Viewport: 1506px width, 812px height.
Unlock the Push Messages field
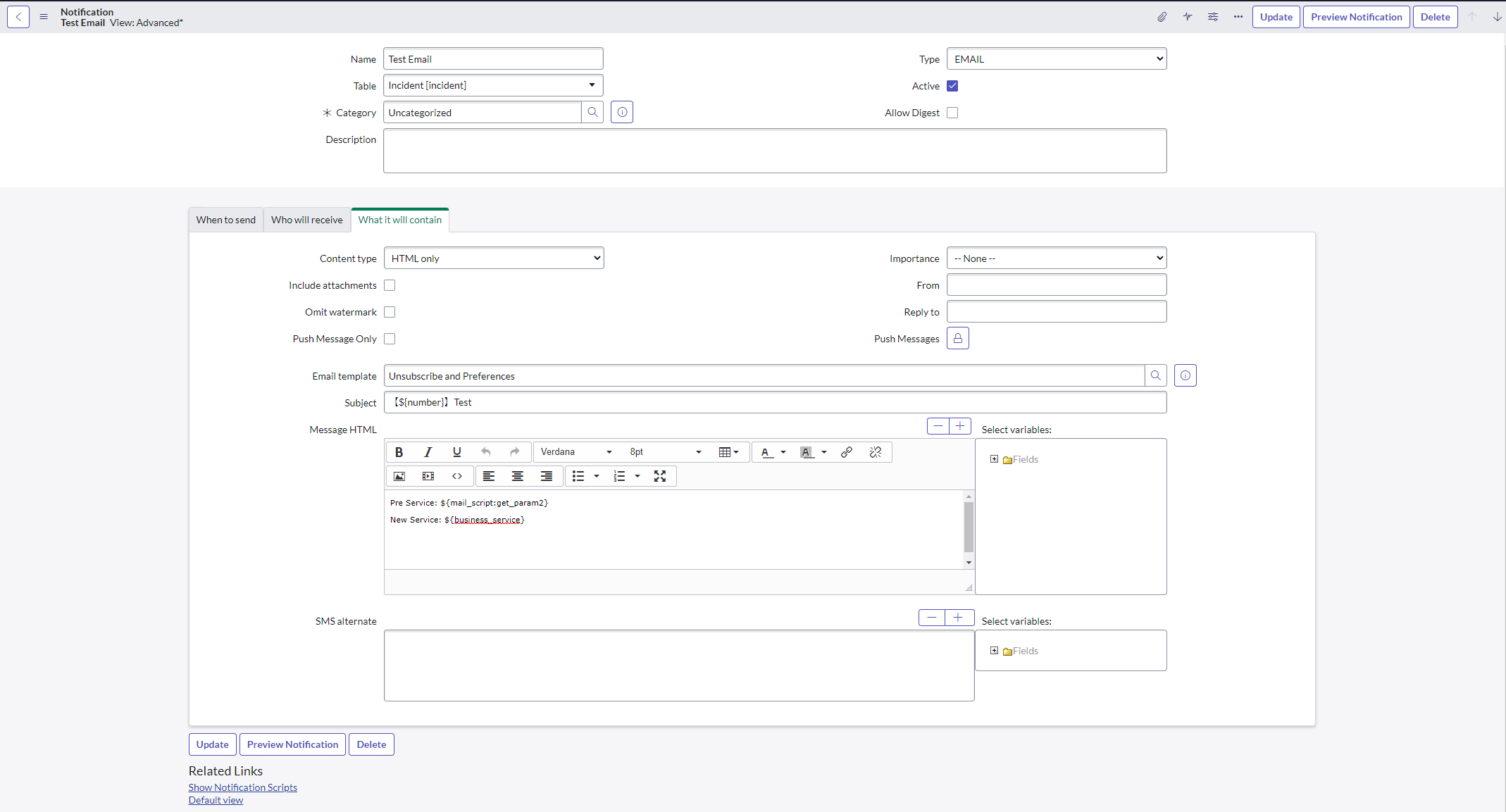click(957, 339)
